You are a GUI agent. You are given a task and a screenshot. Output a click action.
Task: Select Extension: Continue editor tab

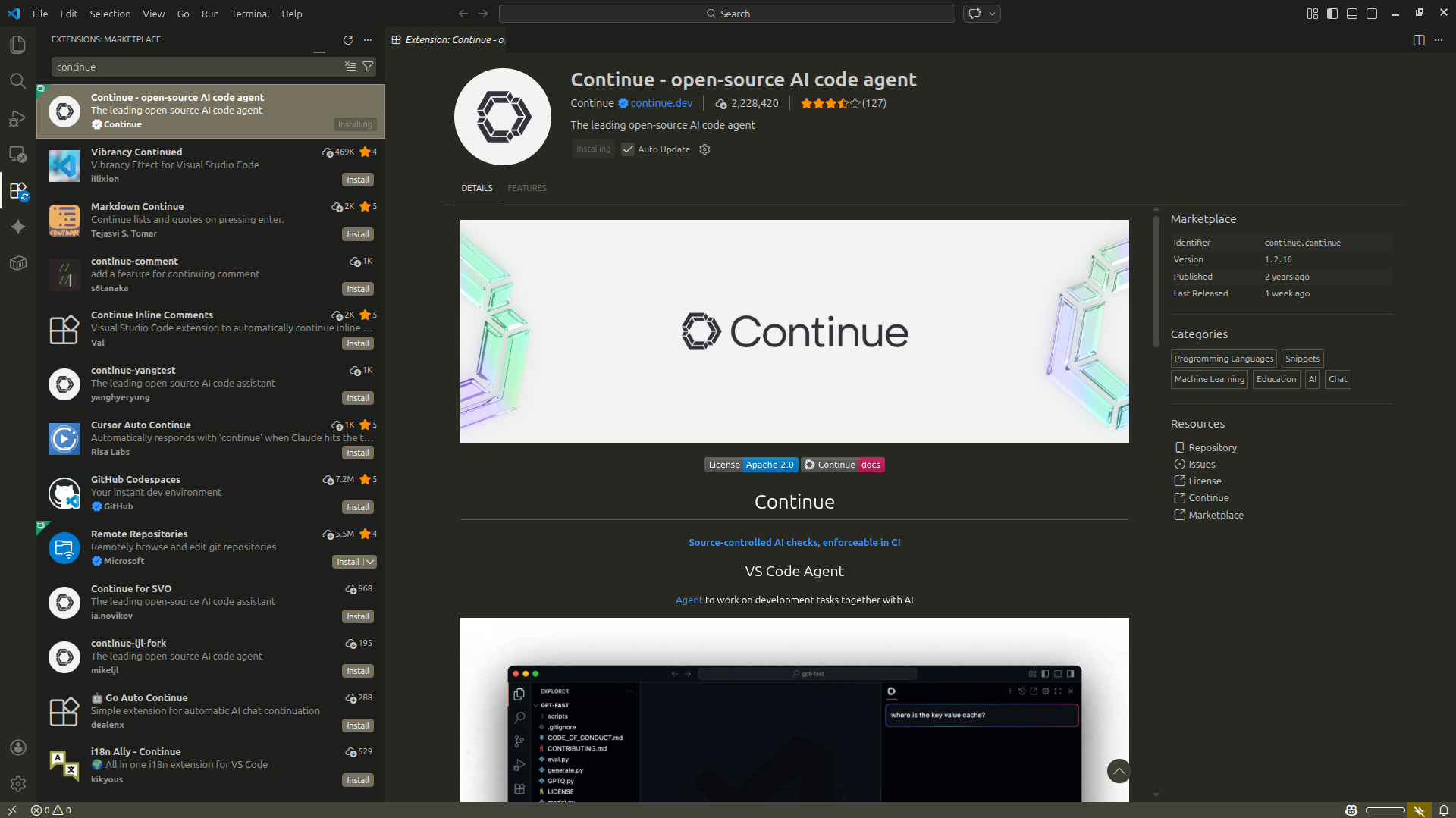click(447, 40)
